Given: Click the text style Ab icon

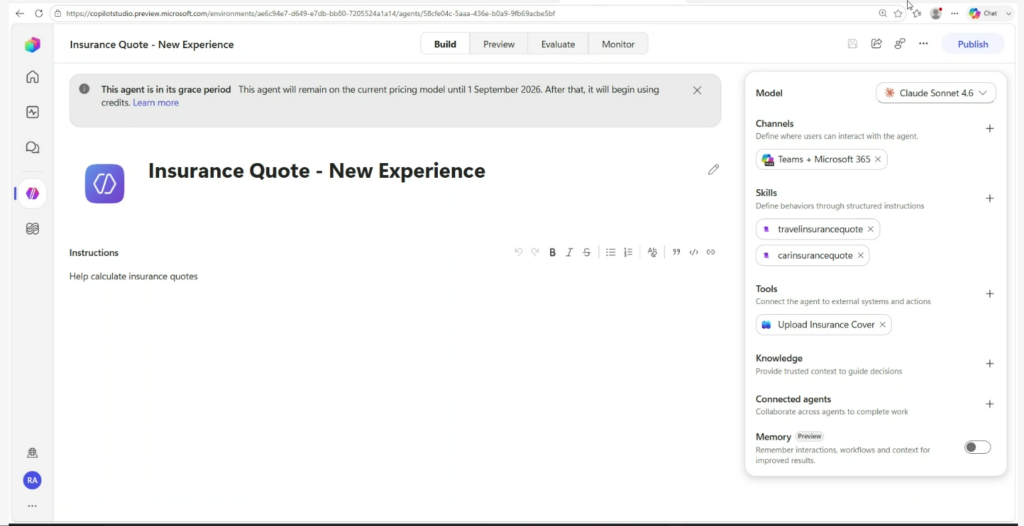Looking at the screenshot, I should [652, 252].
